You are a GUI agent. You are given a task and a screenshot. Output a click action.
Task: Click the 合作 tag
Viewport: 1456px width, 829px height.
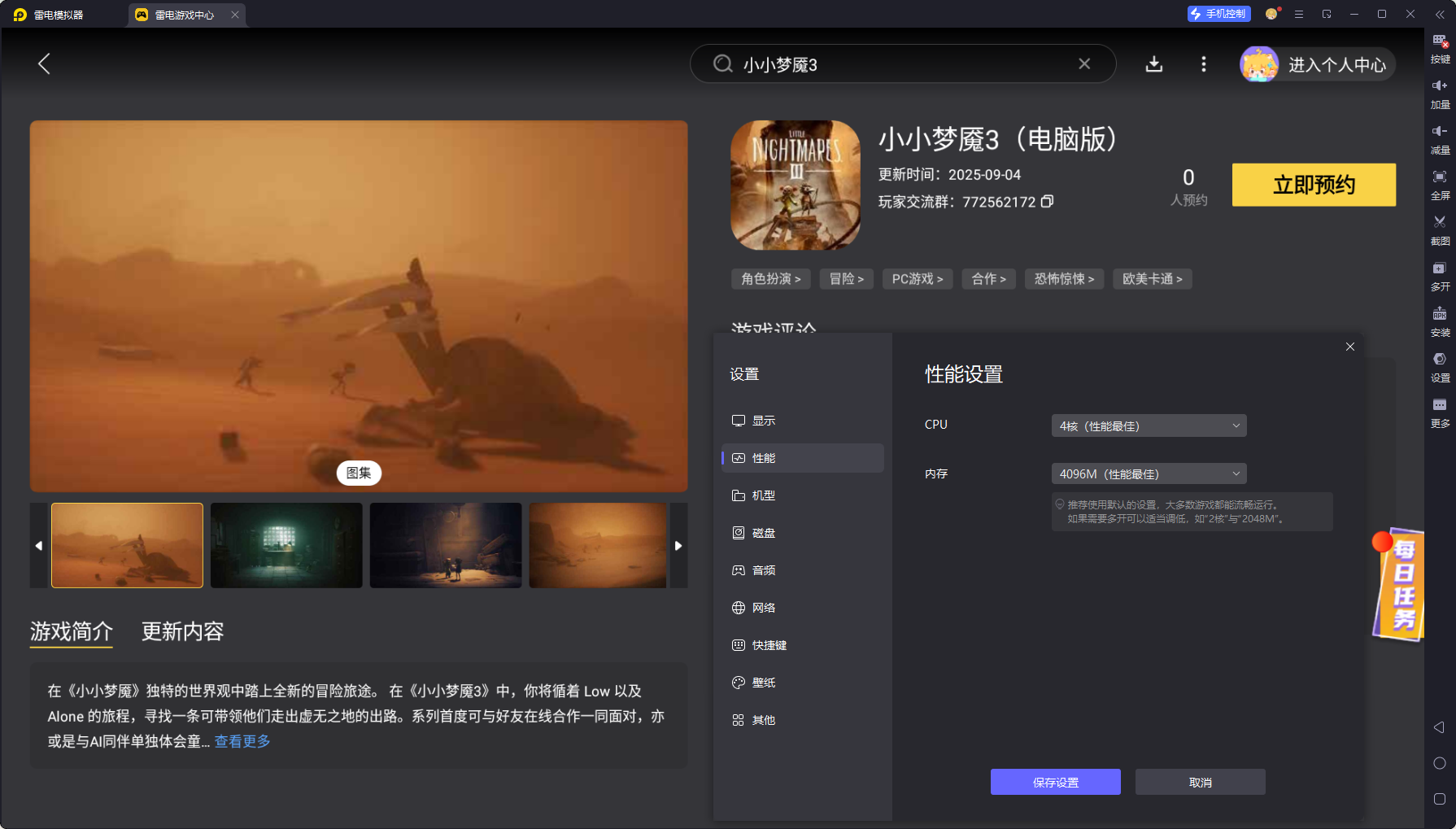point(989,279)
